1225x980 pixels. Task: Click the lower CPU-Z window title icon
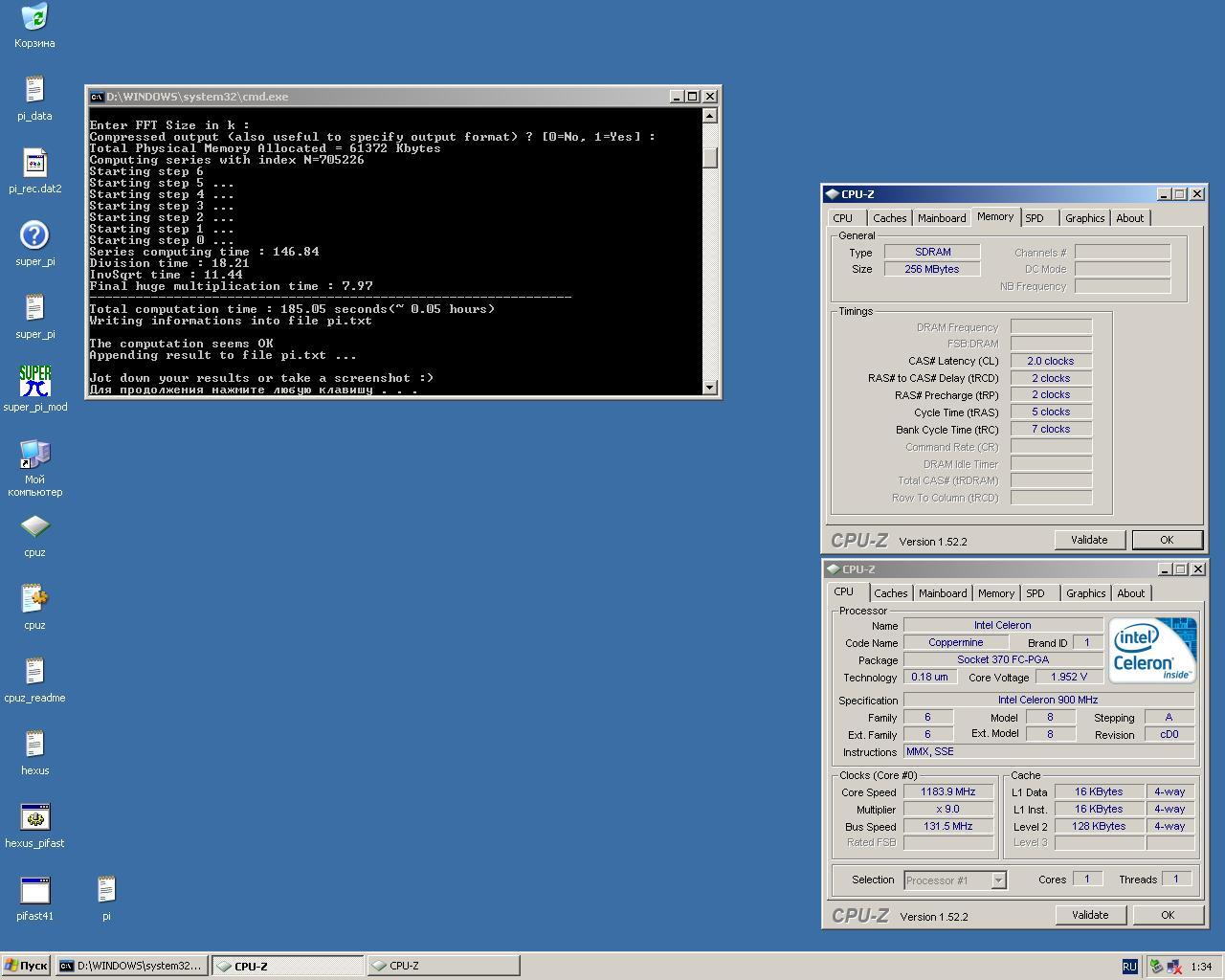[x=833, y=569]
